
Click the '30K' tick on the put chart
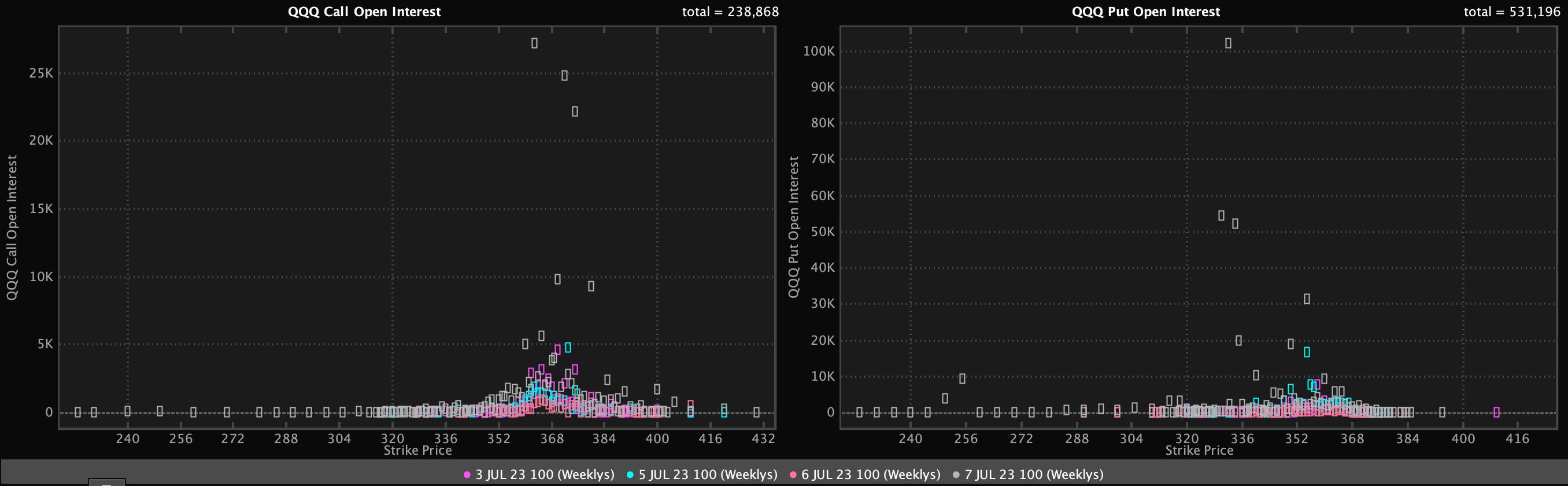click(823, 304)
